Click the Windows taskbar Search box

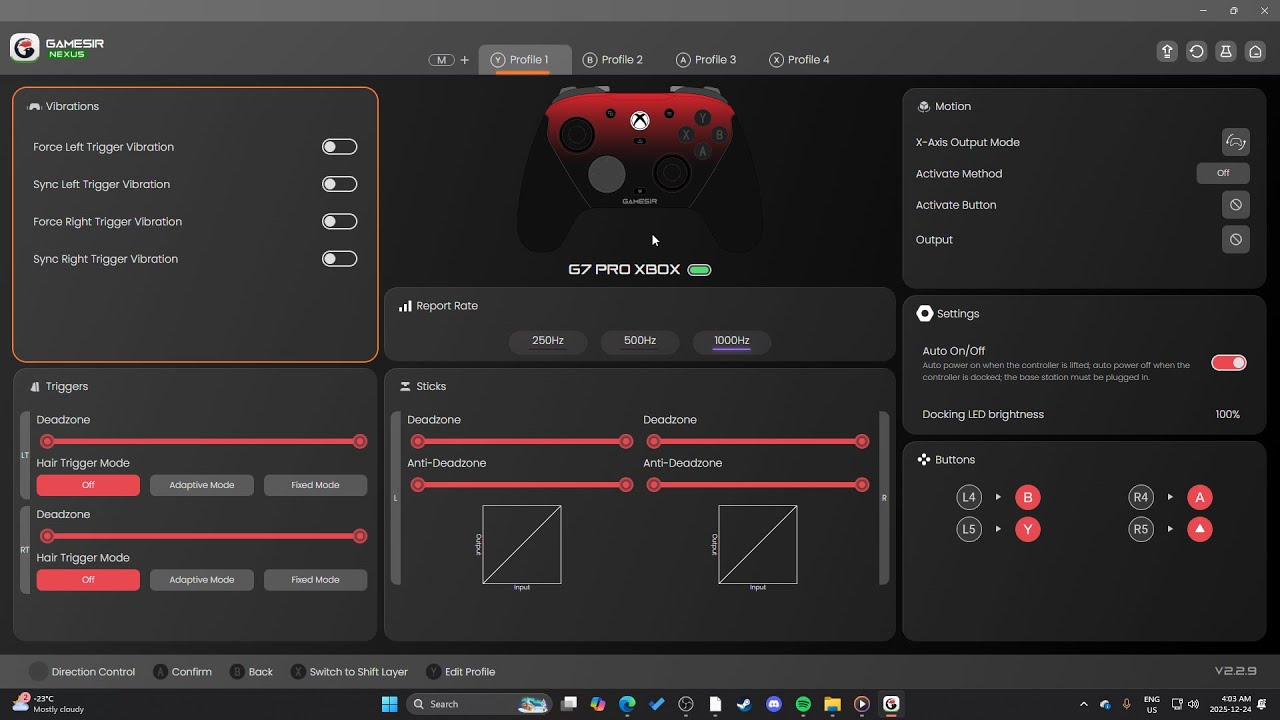click(x=480, y=704)
